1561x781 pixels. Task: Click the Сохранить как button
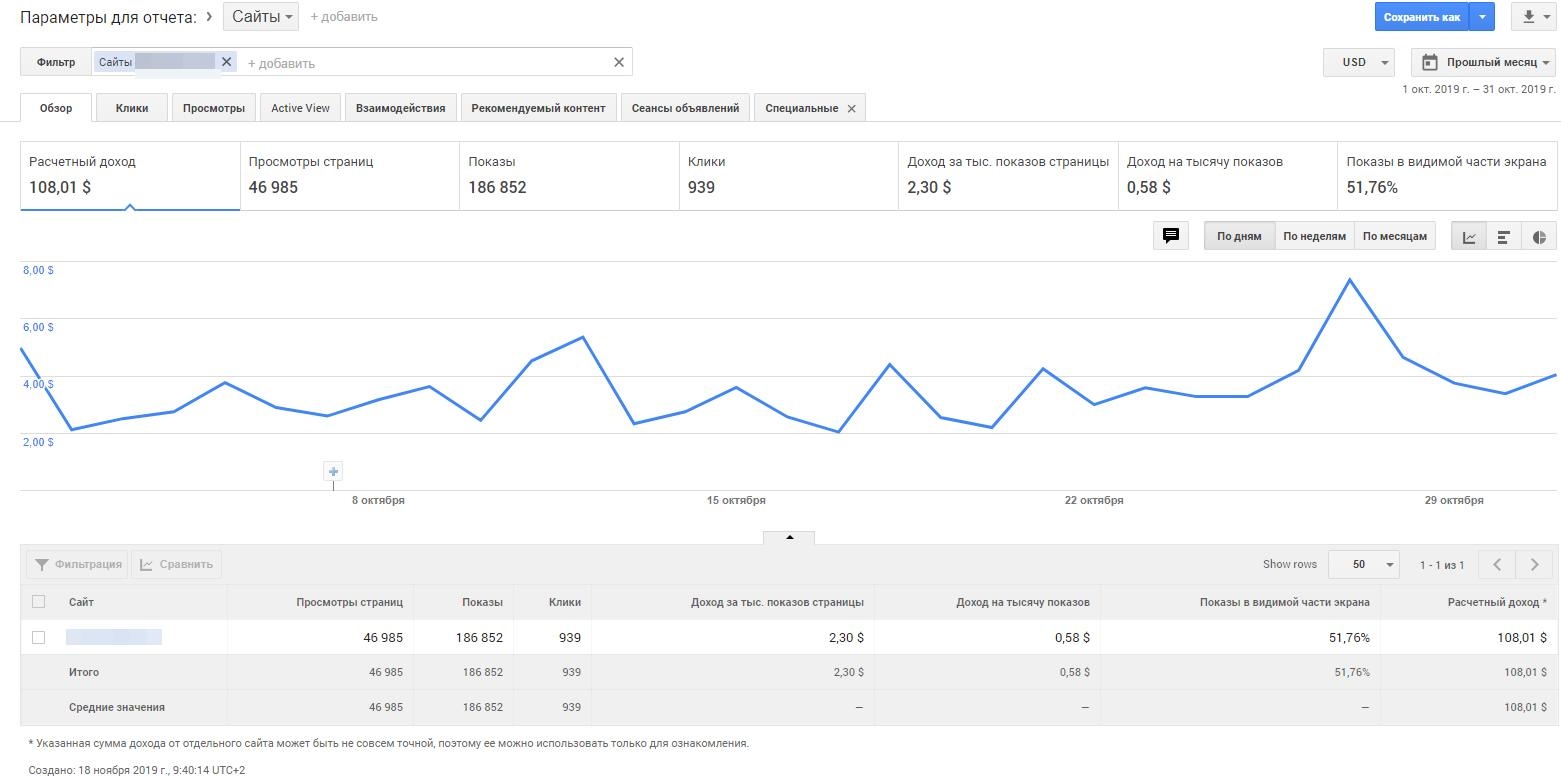pos(1421,17)
